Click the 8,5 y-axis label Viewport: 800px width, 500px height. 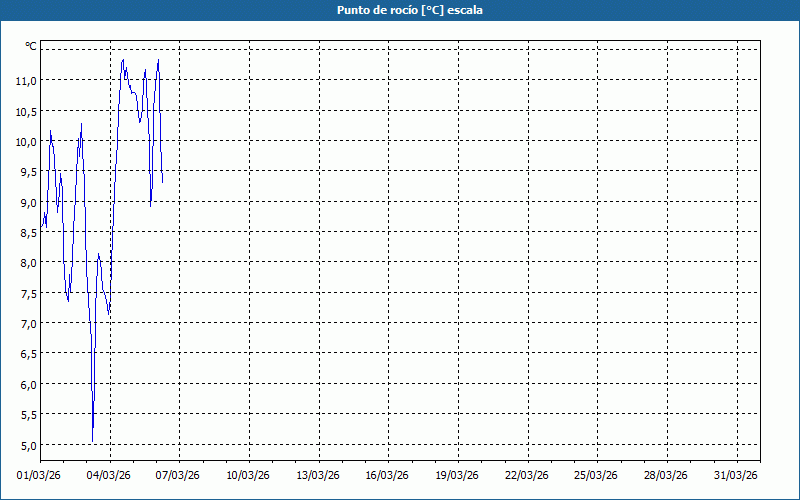tap(29, 233)
